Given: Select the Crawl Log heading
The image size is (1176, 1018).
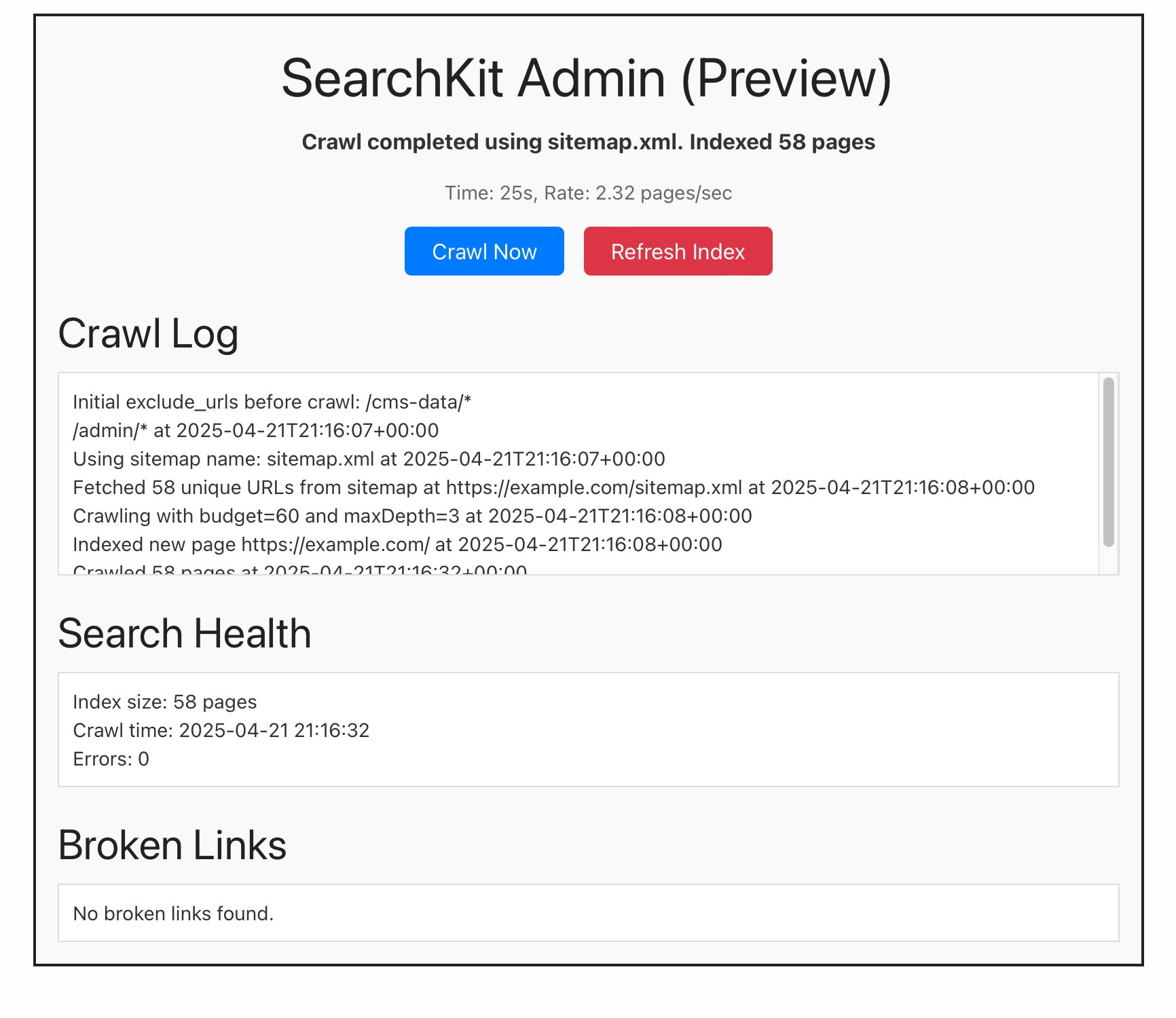Looking at the screenshot, I should [148, 334].
